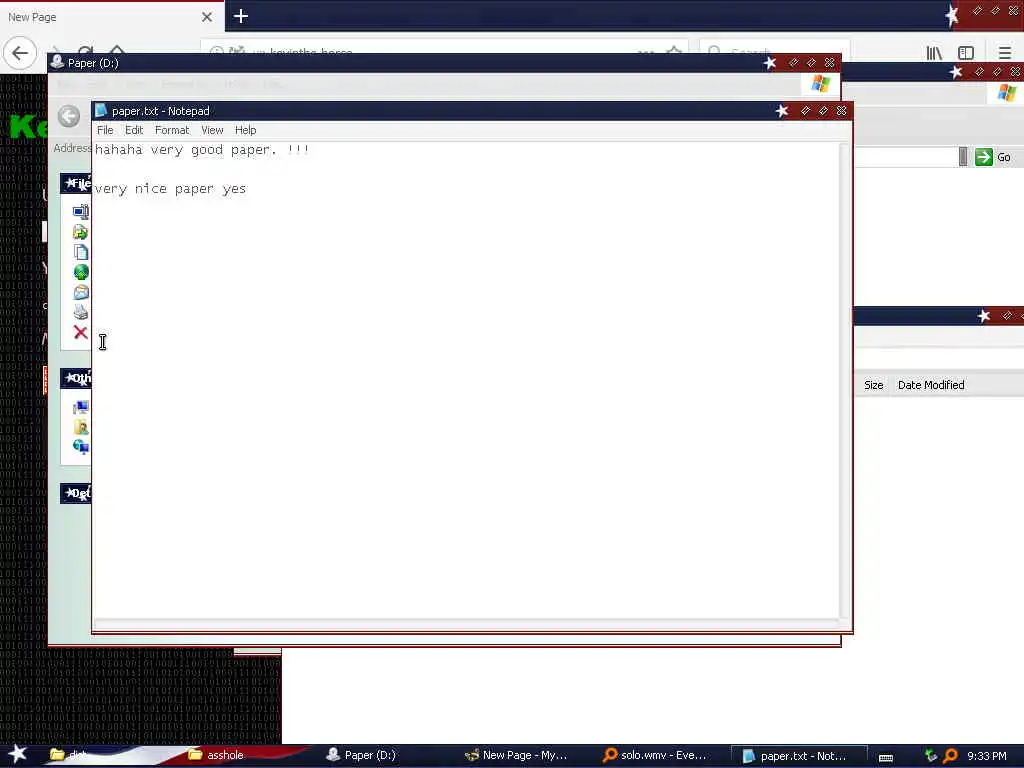The height and width of the screenshot is (768, 1024).
Task: Open the browser hamburger menu
Action: [1005, 53]
